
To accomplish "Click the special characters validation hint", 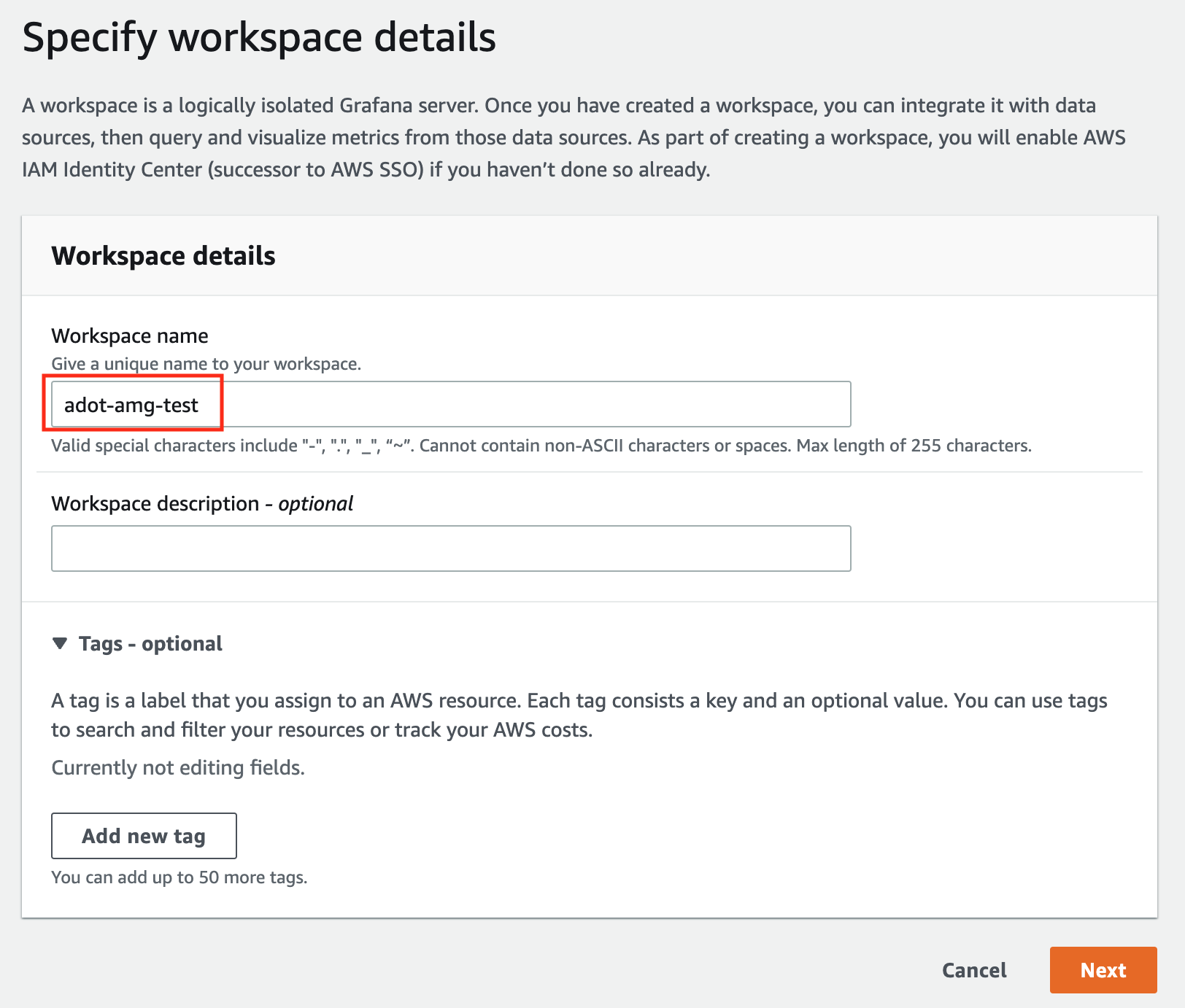I will click(x=541, y=446).
